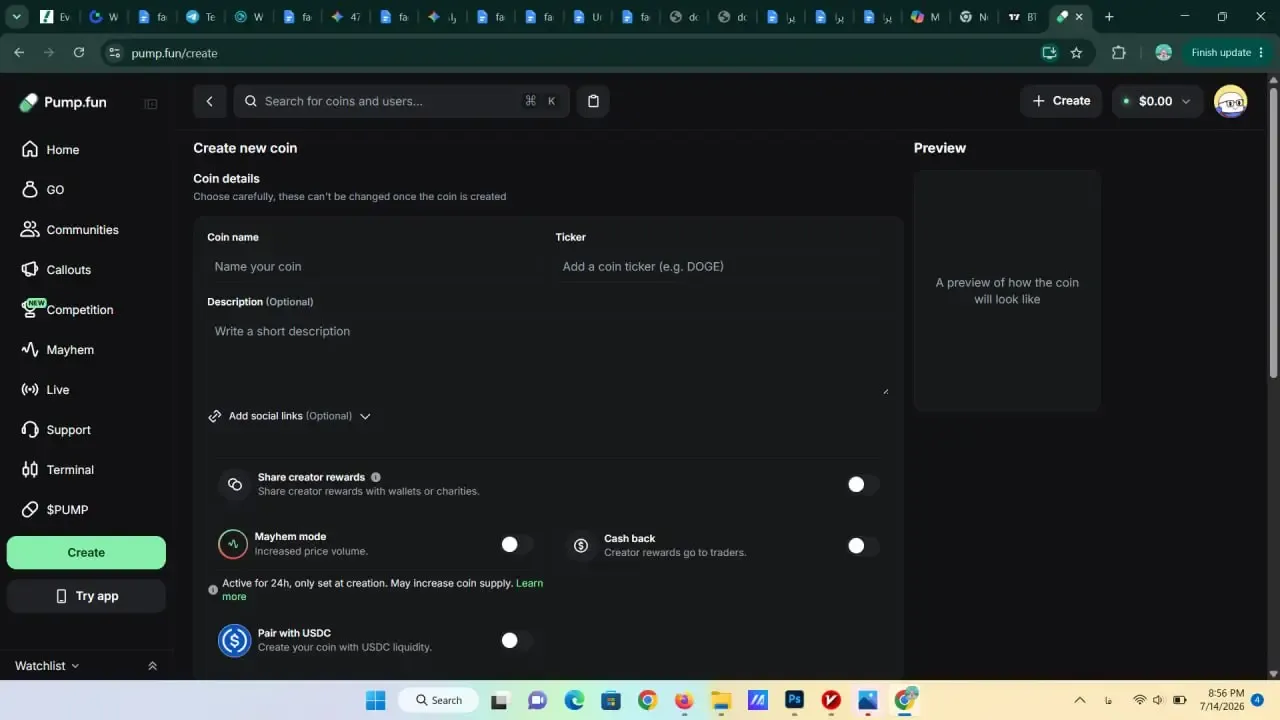Open the profile avatar menu

tap(1230, 101)
